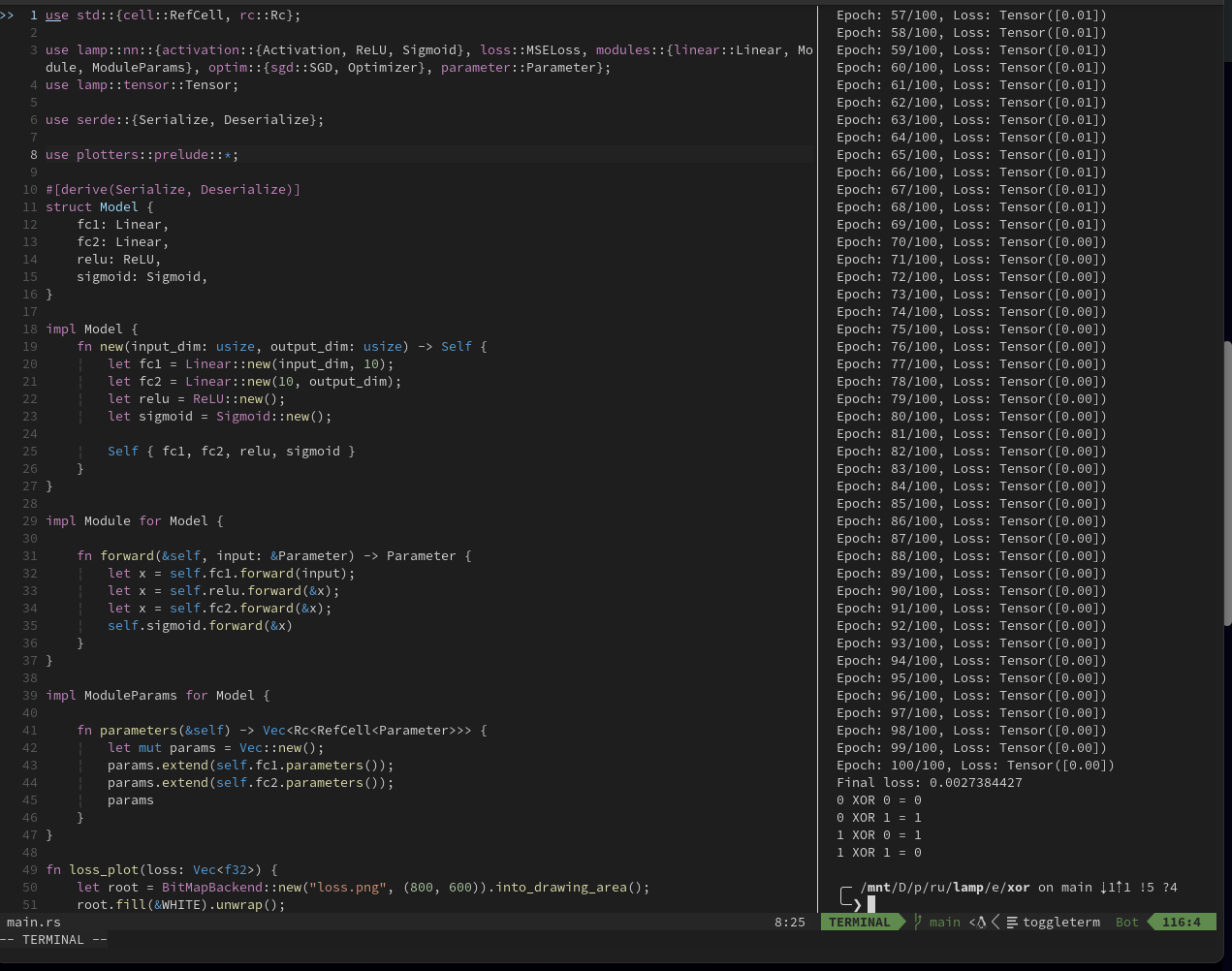
Task: Click the '0 XOR 1 = 1' output line
Action: tap(879, 817)
